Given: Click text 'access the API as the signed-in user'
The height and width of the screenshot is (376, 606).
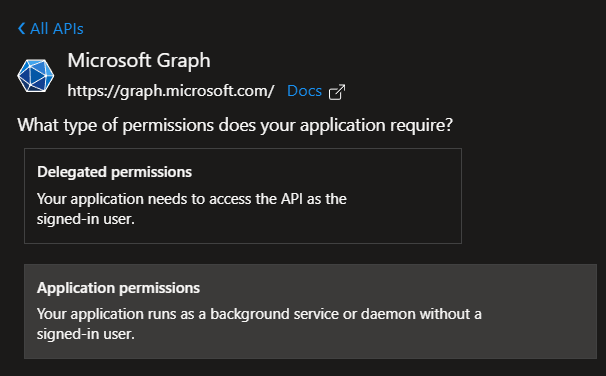Looking at the screenshot, I should (x=192, y=209).
